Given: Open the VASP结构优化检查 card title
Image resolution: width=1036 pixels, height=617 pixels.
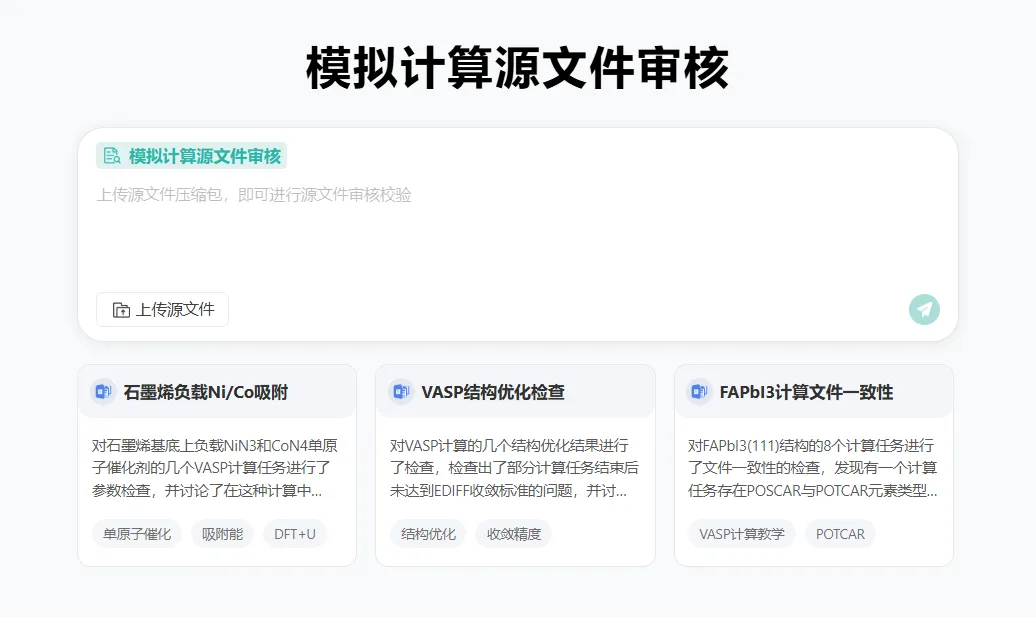Looking at the screenshot, I should (492, 393).
